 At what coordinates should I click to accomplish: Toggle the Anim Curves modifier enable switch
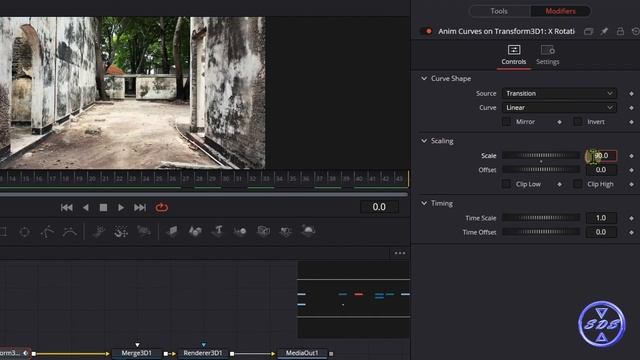(x=427, y=31)
